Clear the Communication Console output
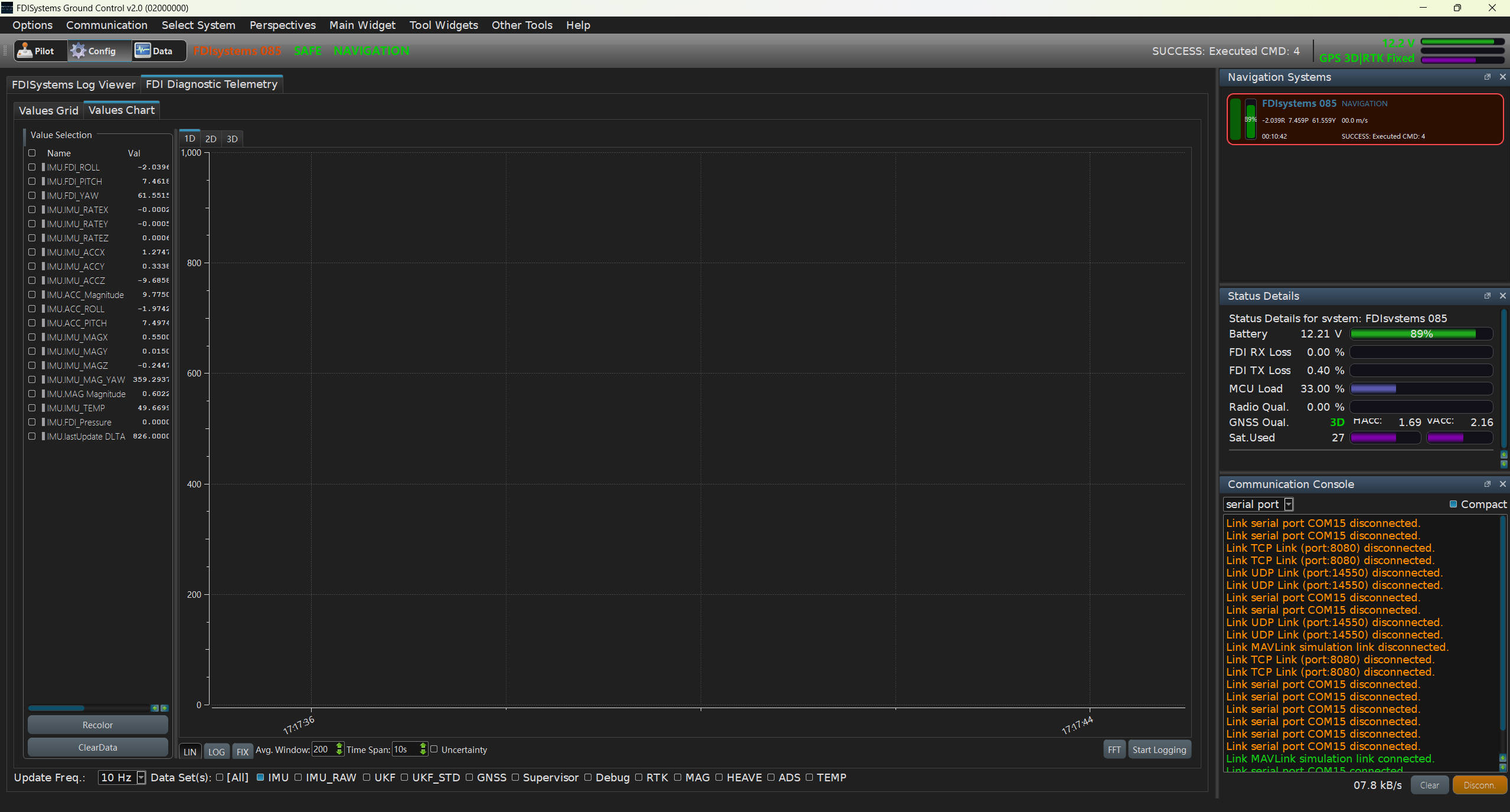 pos(1429,785)
